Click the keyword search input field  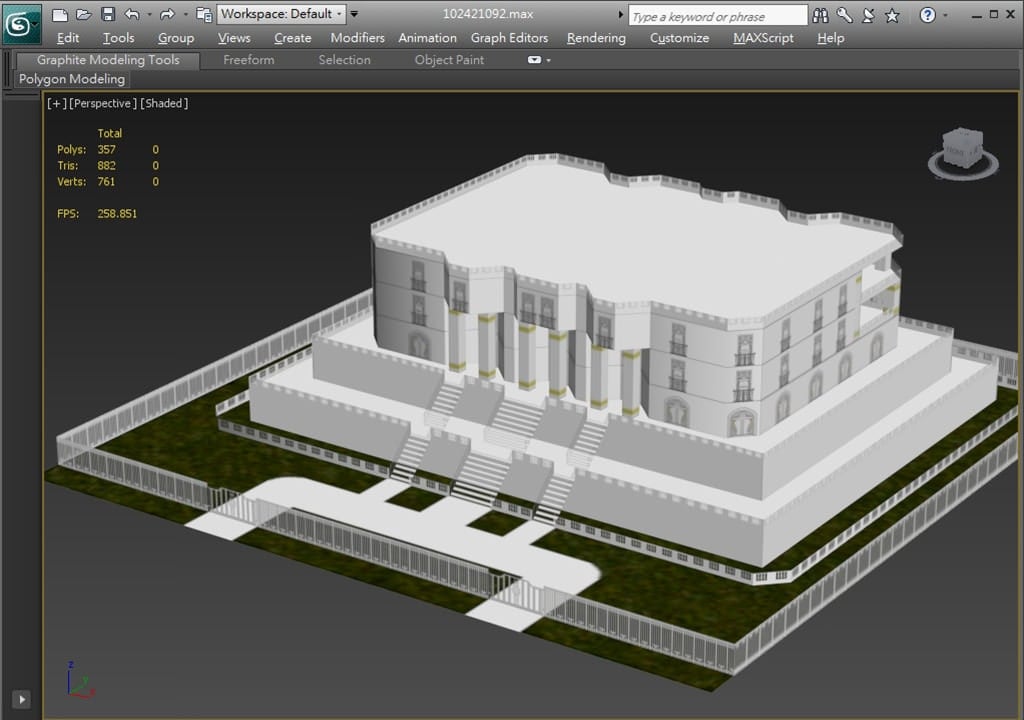click(716, 16)
